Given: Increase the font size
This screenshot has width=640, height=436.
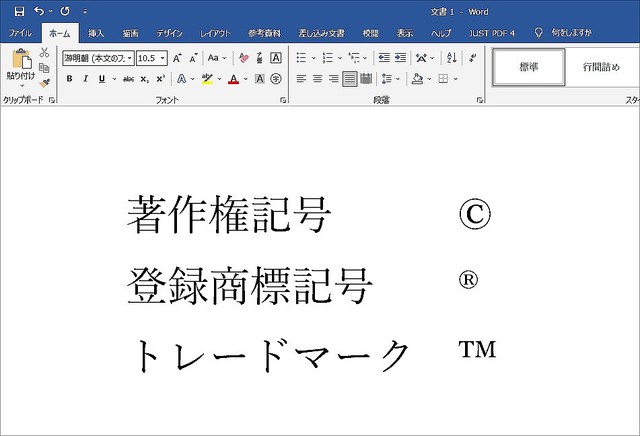Looking at the screenshot, I should pyautogui.click(x=177, y=58).
